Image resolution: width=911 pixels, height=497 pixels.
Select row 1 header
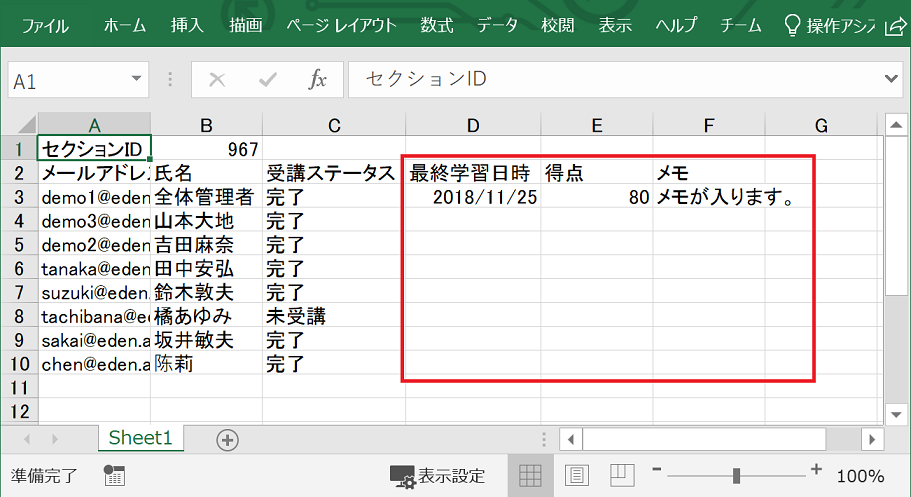tap(19, 149)
